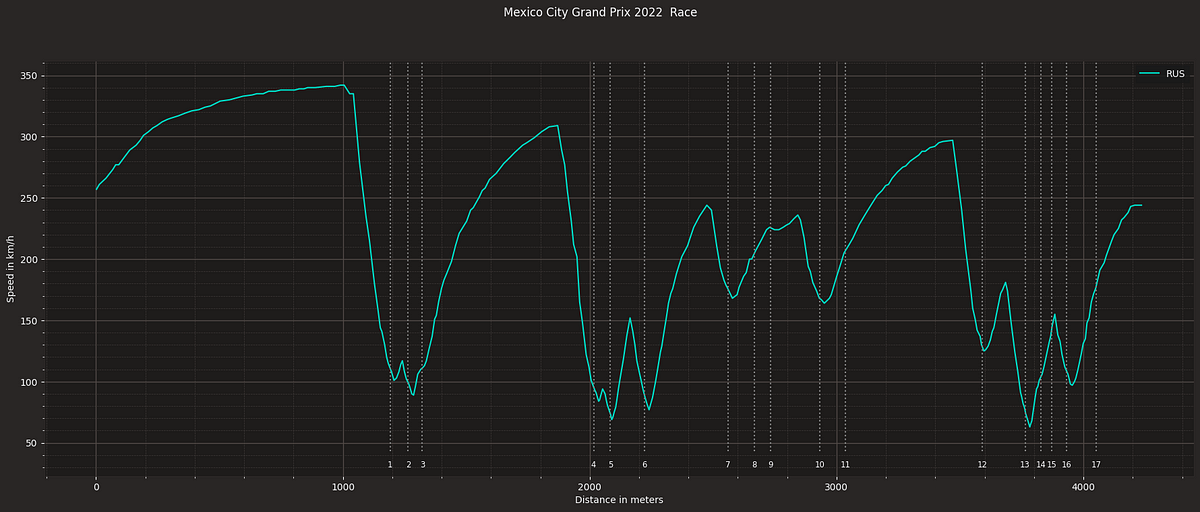1200x512 pixels.
Task: Select the corner 17 marker label
Action: (x=1096, y=465)
